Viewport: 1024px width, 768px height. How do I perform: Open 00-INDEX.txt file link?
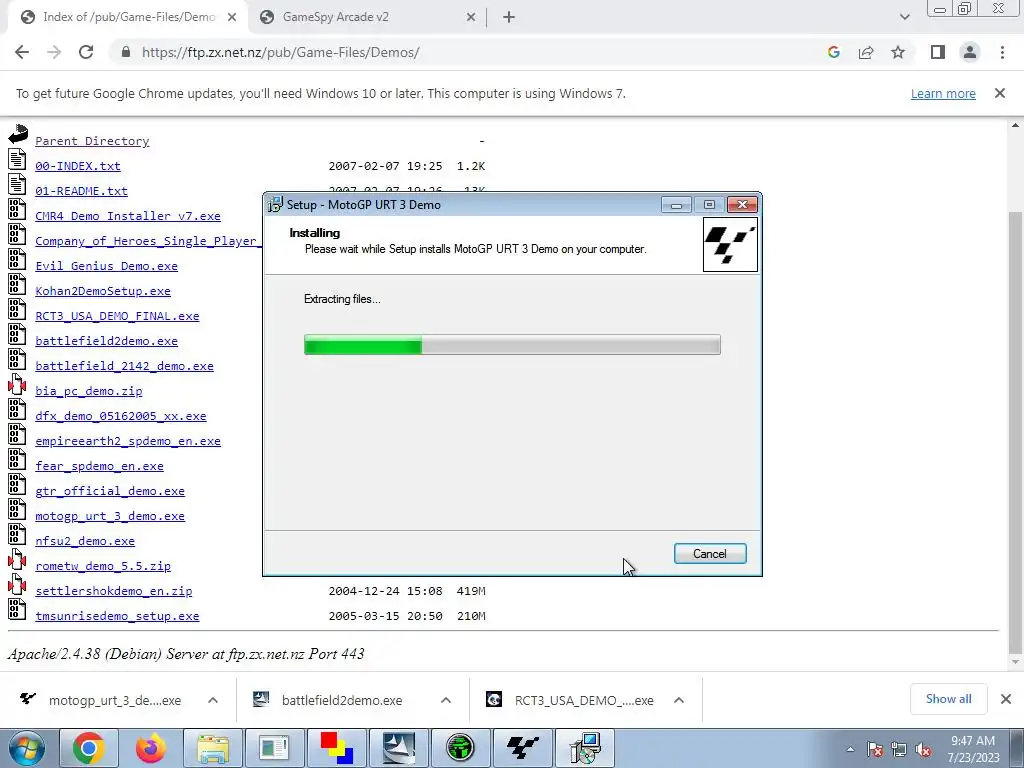click(x=78, y=166)
